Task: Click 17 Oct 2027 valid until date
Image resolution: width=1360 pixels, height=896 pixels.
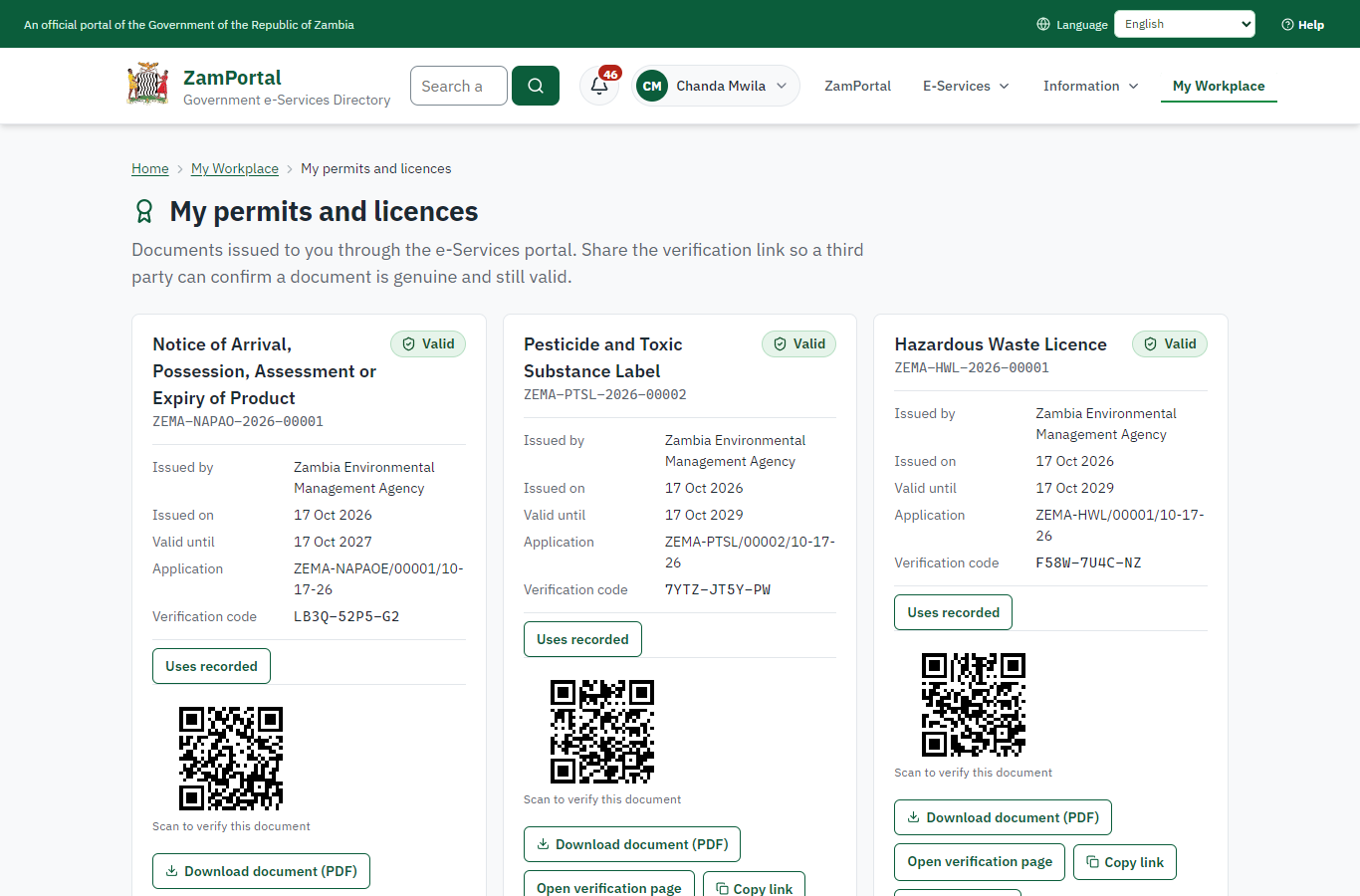Action: coord(333,542)
